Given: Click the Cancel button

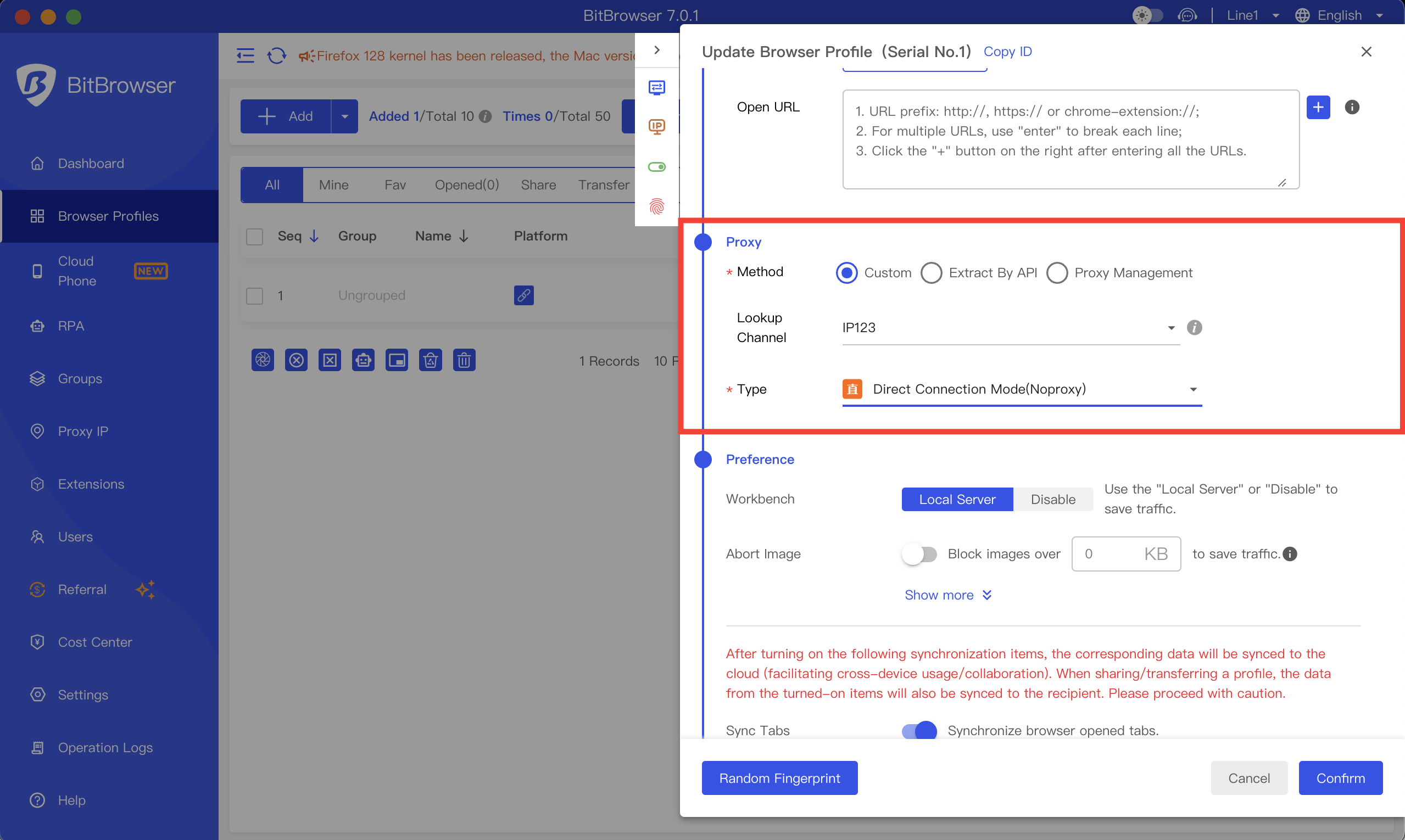Looking at the screenshot, I should tap(1248, 779).
